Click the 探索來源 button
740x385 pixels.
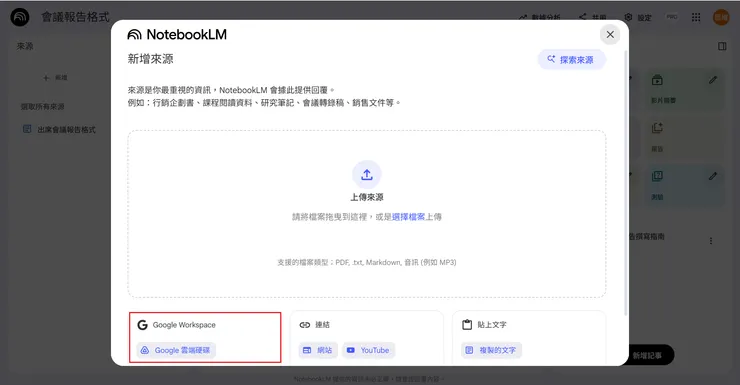[x=571, y=60]
